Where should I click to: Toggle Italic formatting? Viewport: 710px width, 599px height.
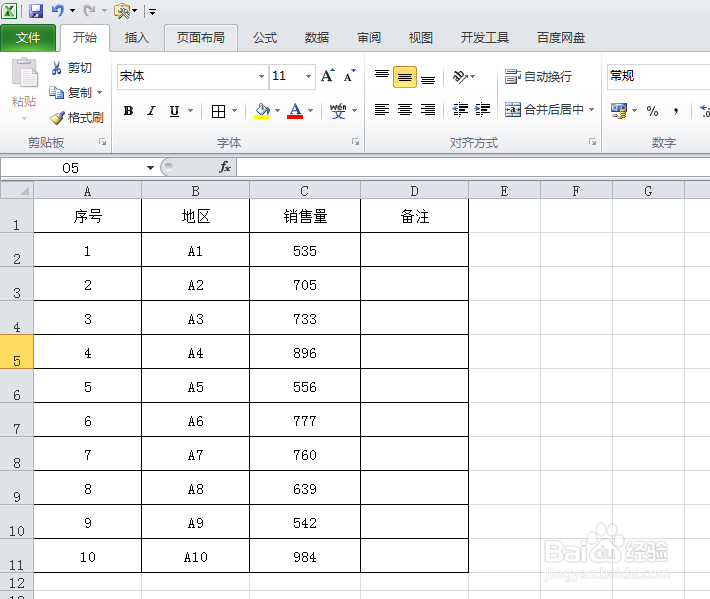[x=151, y=111]
